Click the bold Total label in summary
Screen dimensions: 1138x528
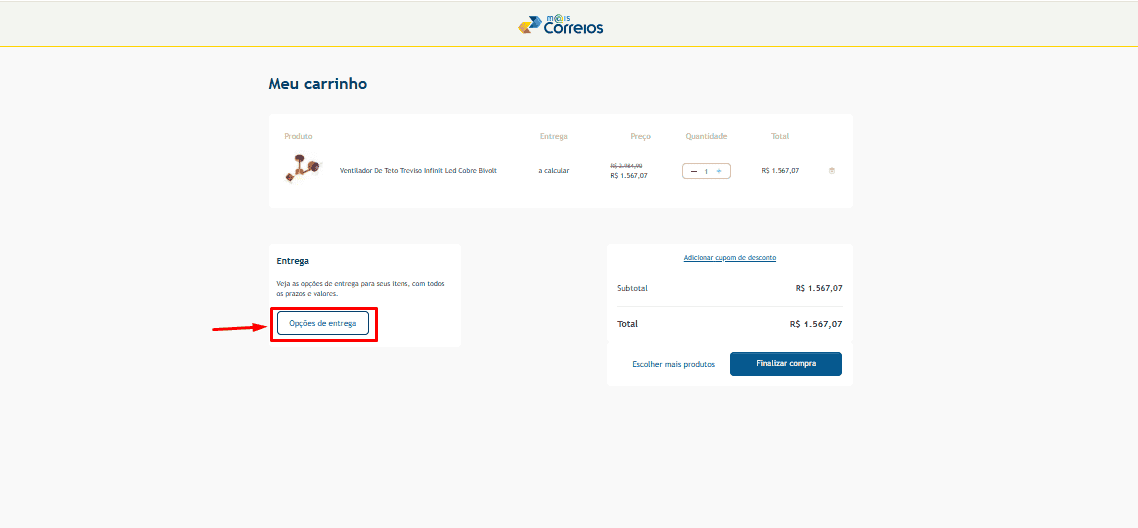click(x=627, y=324)
